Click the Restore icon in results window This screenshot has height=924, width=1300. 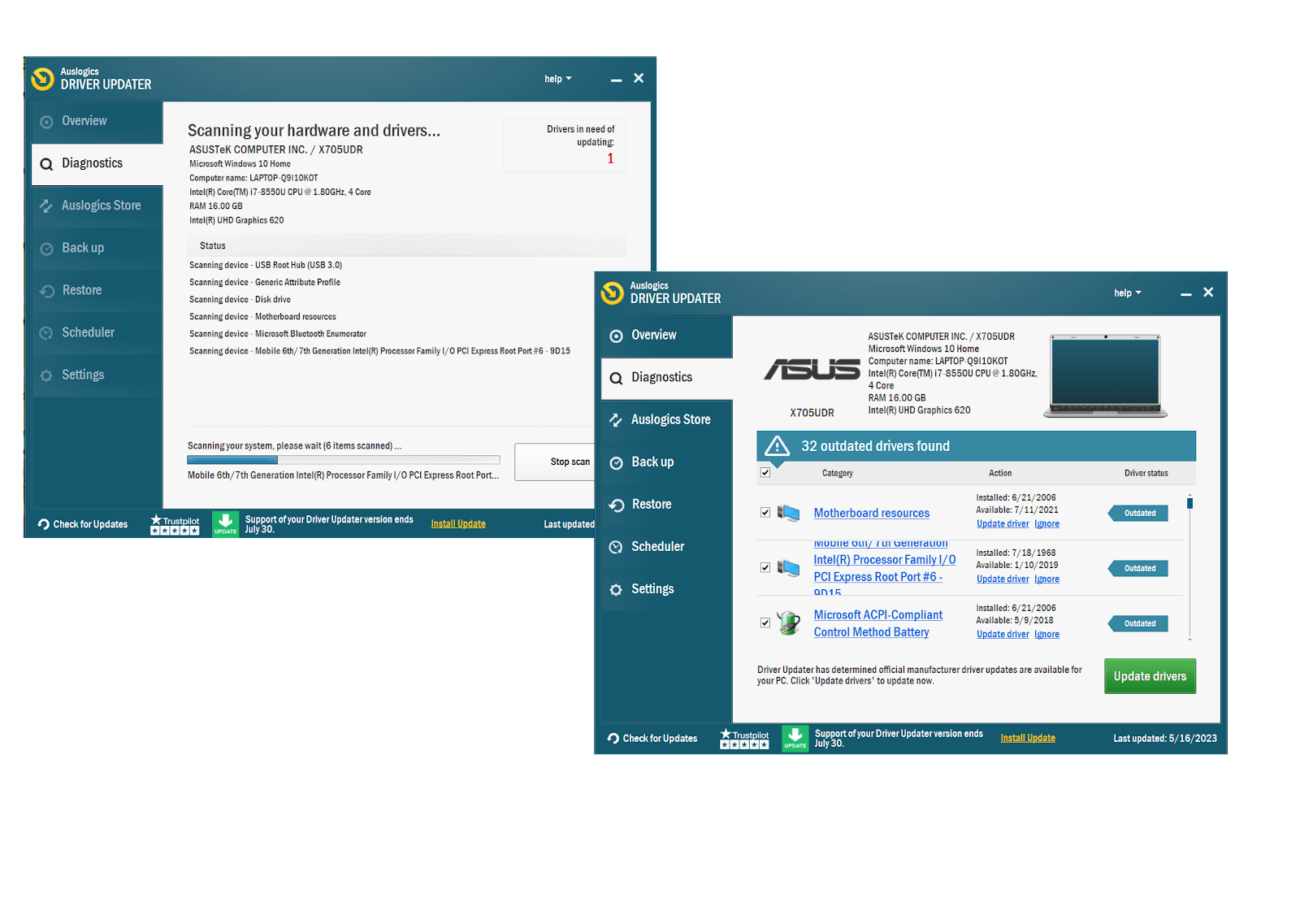coord(617,505)
